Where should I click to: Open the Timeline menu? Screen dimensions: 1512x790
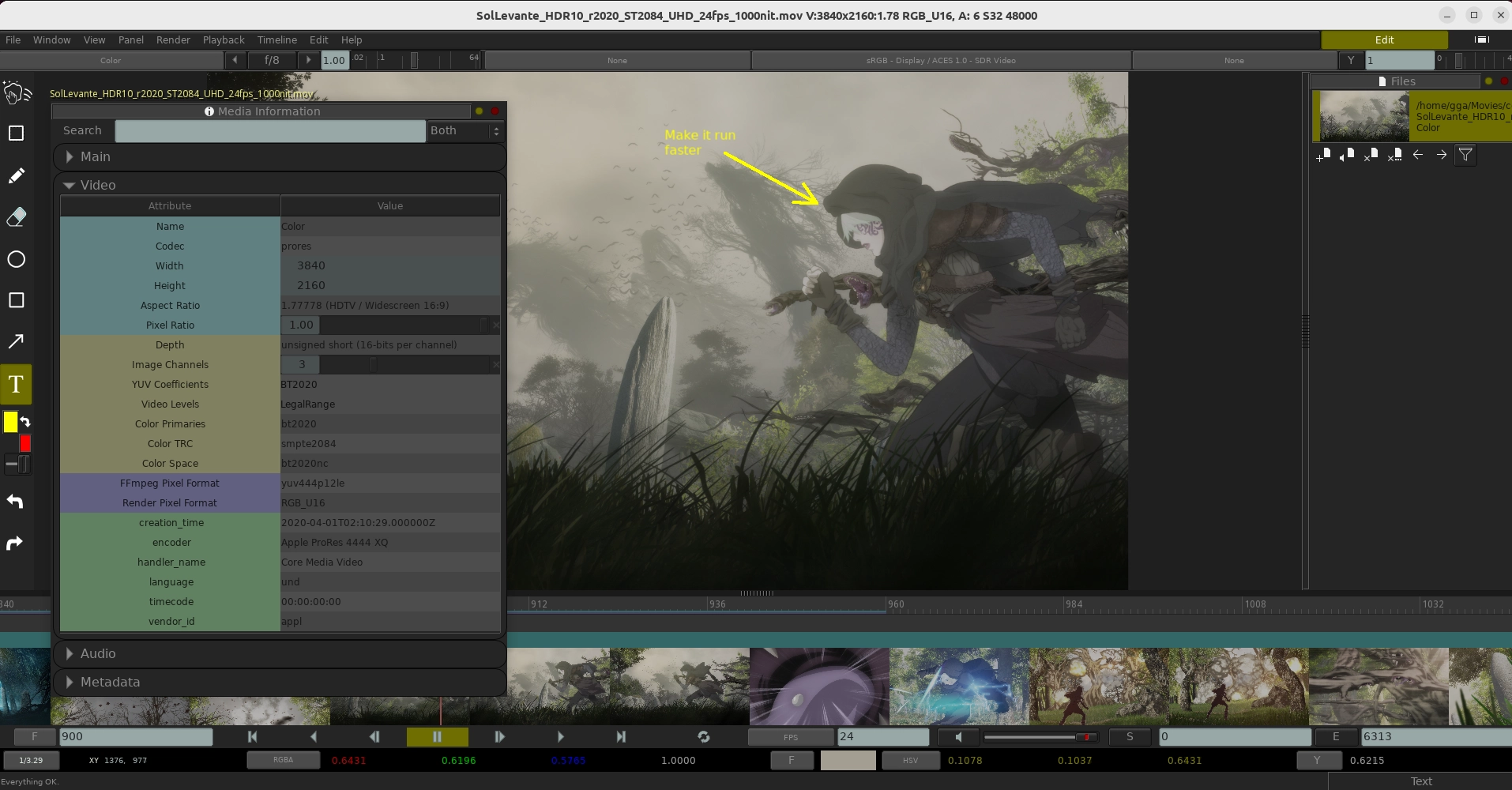pos(277,39)
